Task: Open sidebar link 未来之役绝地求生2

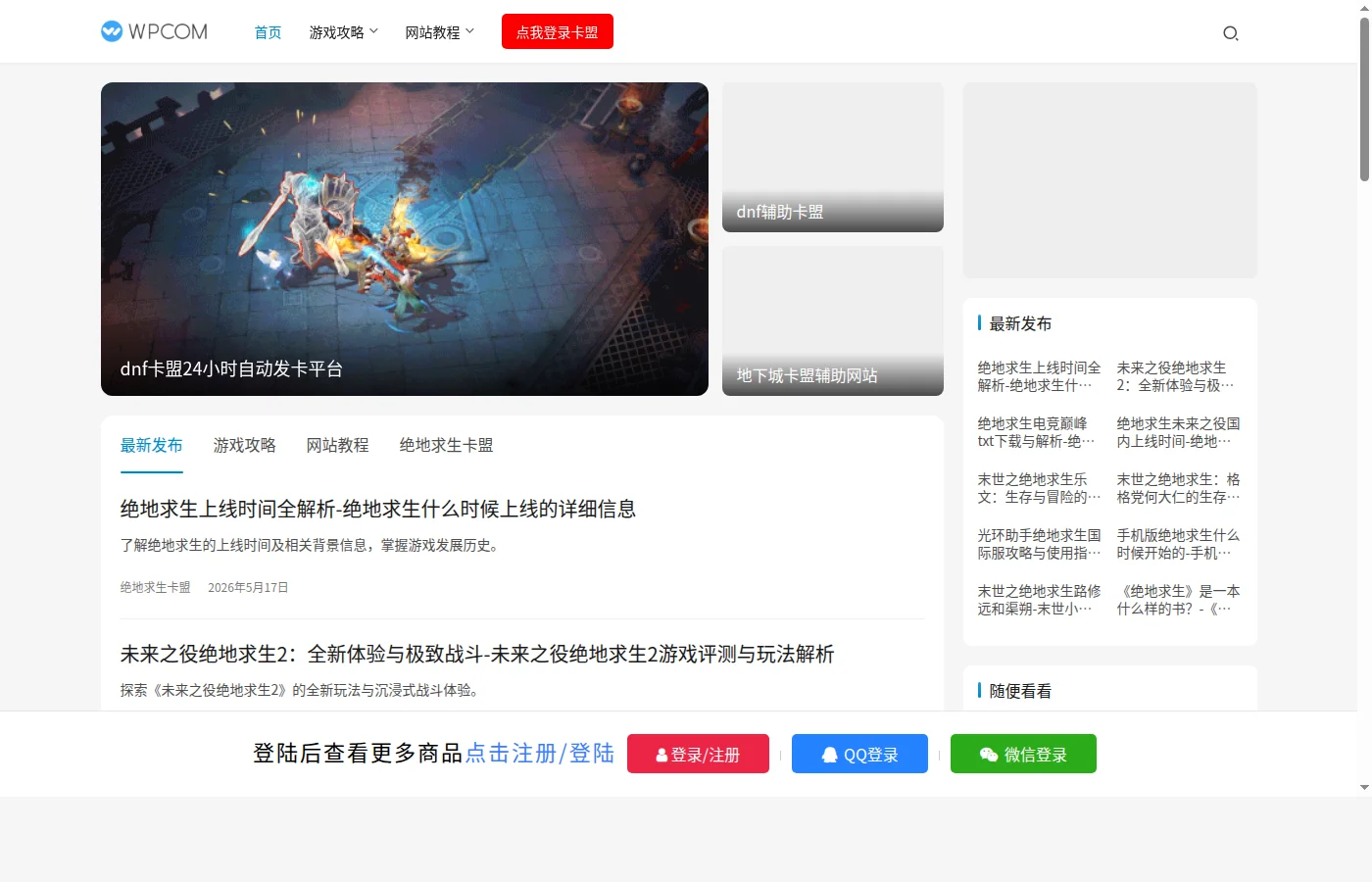Action: tap(1179, 376)
